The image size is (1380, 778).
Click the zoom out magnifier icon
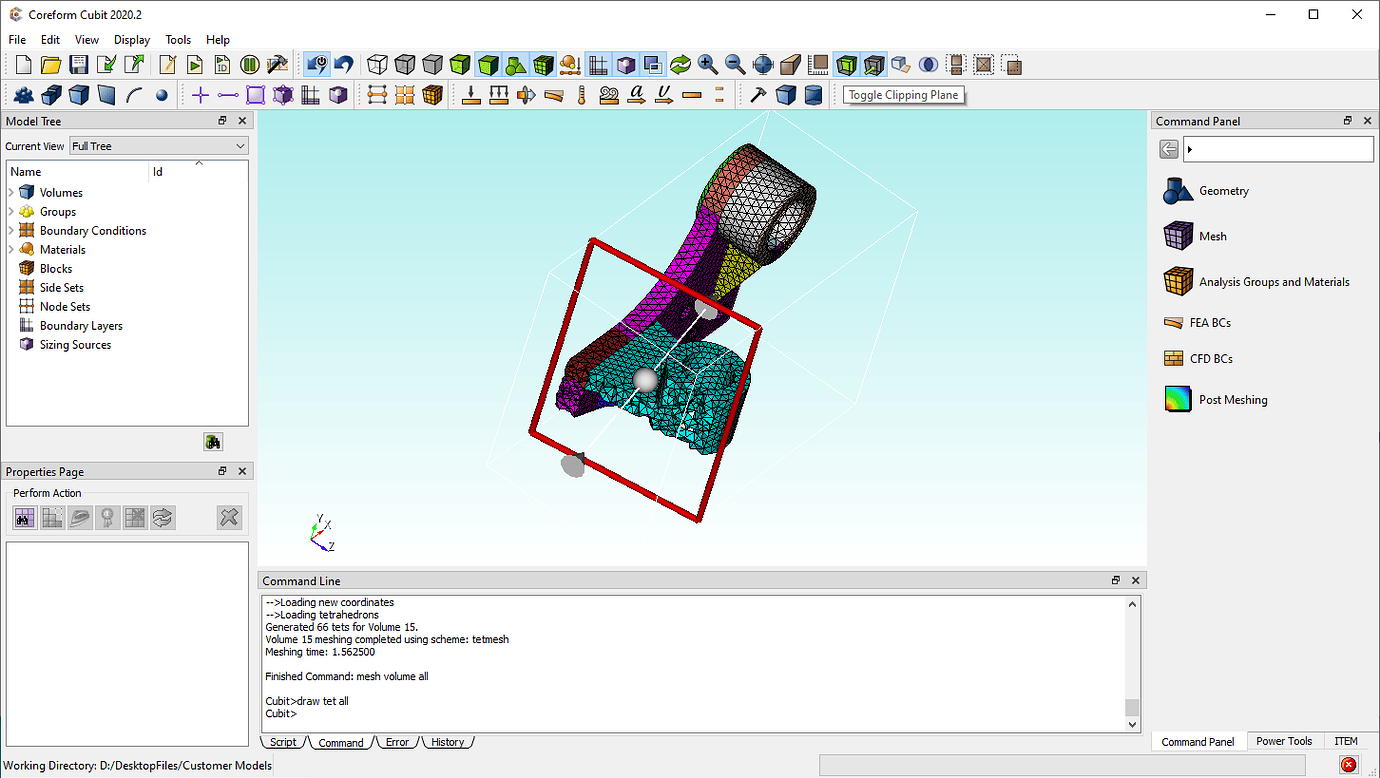pos(735,65)
